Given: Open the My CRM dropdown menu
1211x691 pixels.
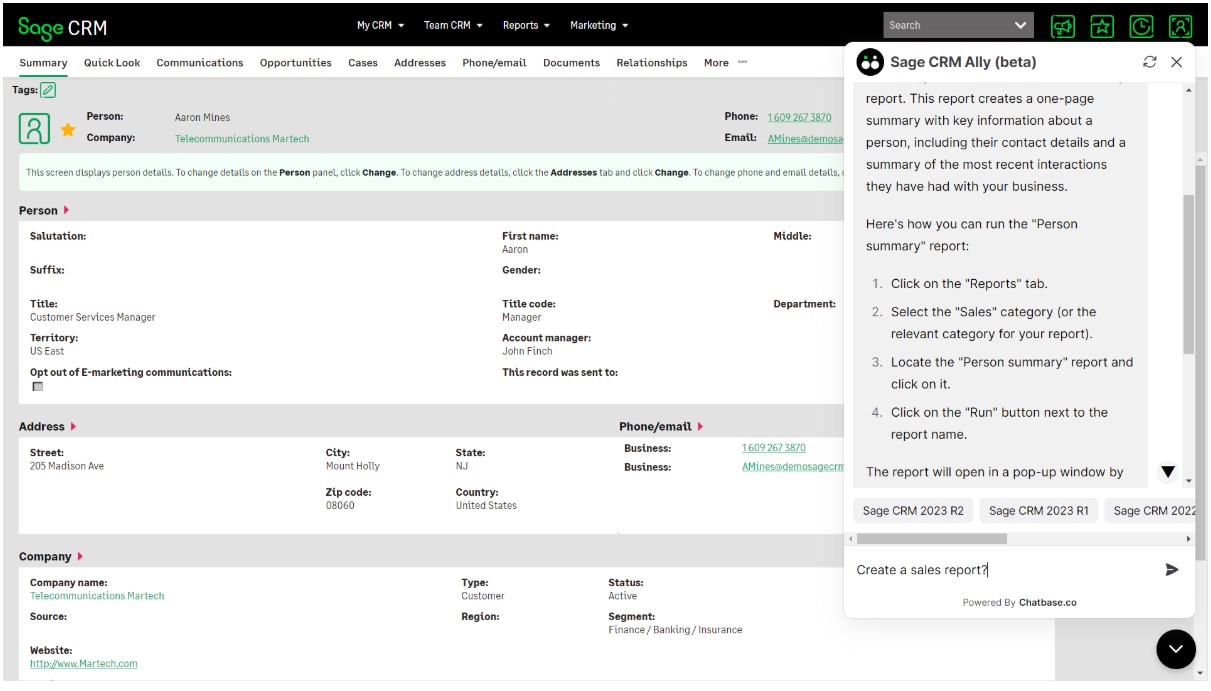Looking at the screenshot, I should click(x=380, y=25).
